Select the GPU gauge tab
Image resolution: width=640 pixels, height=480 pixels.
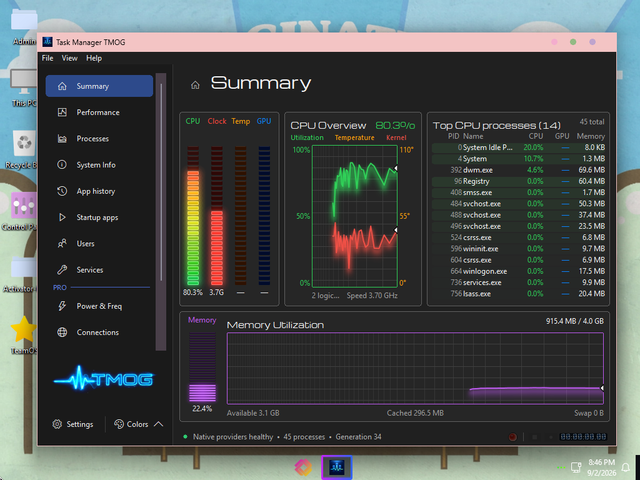264,121
